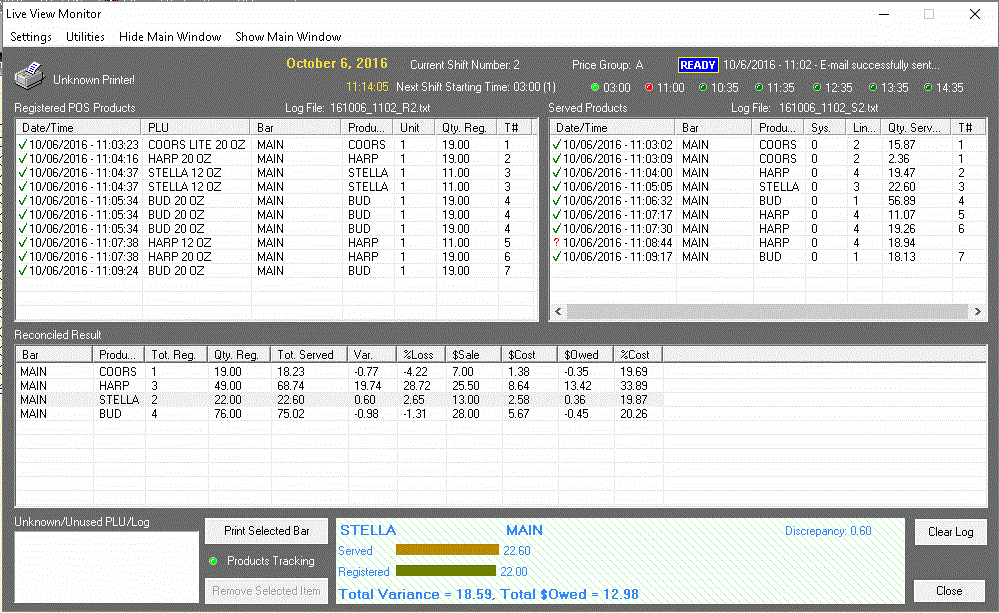Click the Served quantity bar for STELLA
The image size is (999, 613).
tap(447, 550)
